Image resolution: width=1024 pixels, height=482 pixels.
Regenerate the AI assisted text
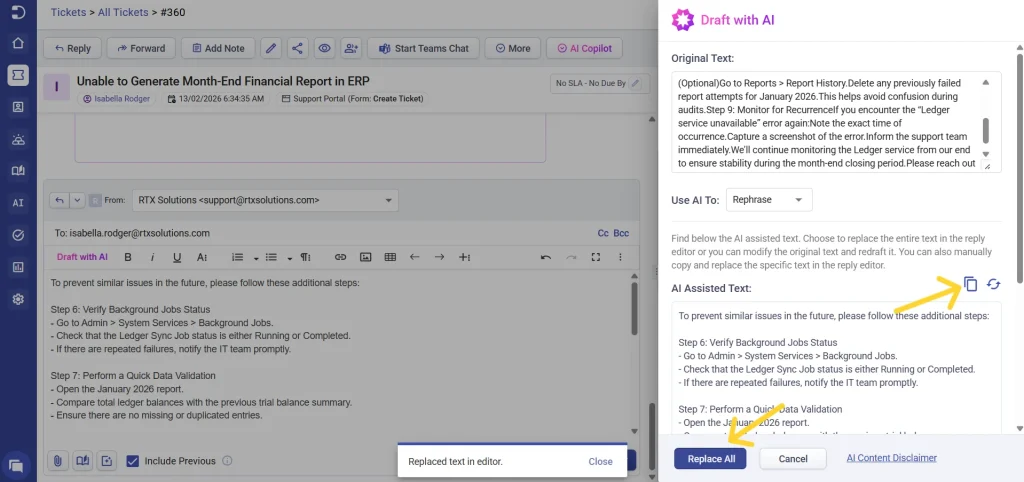point(993,284)
